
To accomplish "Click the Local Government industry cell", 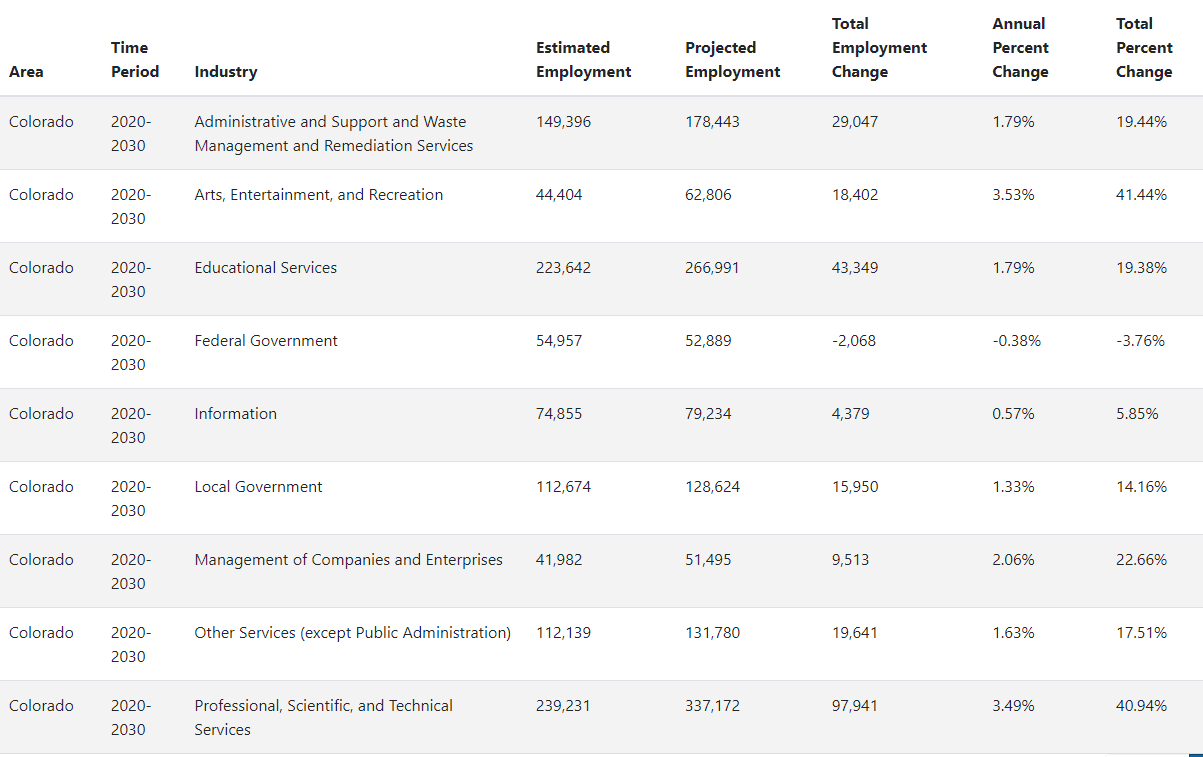I will pyautogui.click(x=259, y=487).
